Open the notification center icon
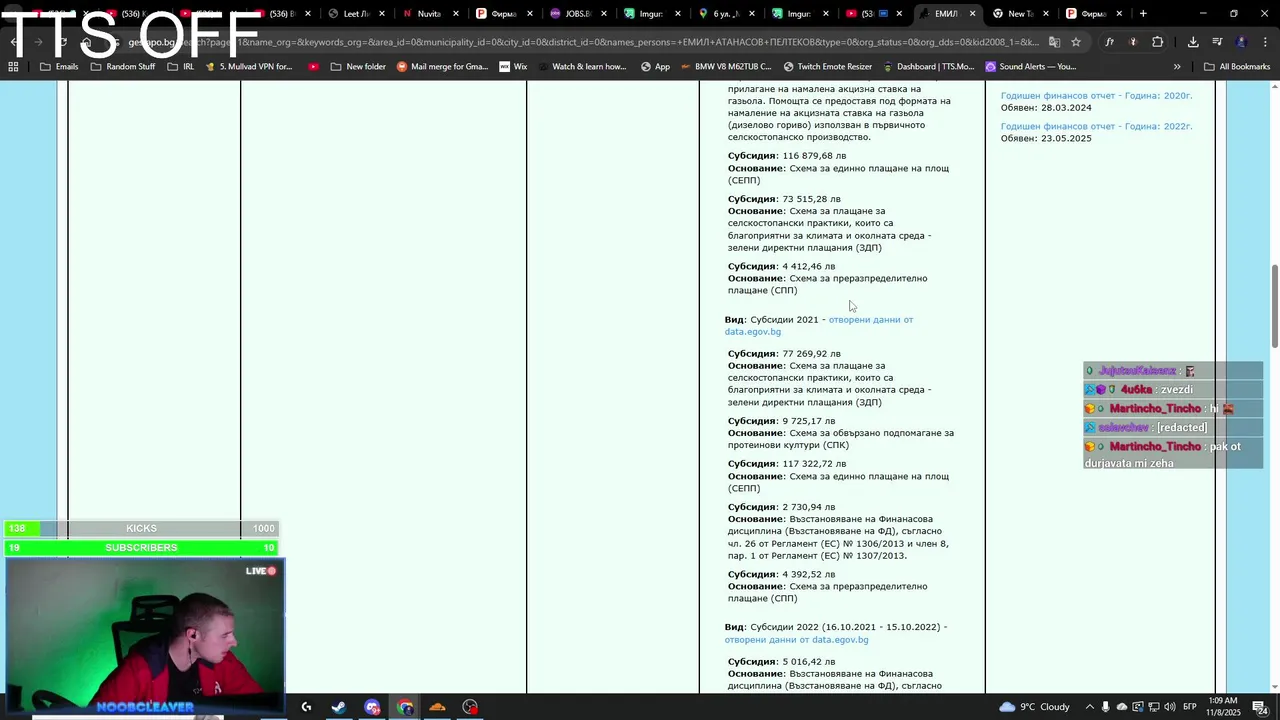The width and height of the screenshot is (1280, 720). (1260, 707)
